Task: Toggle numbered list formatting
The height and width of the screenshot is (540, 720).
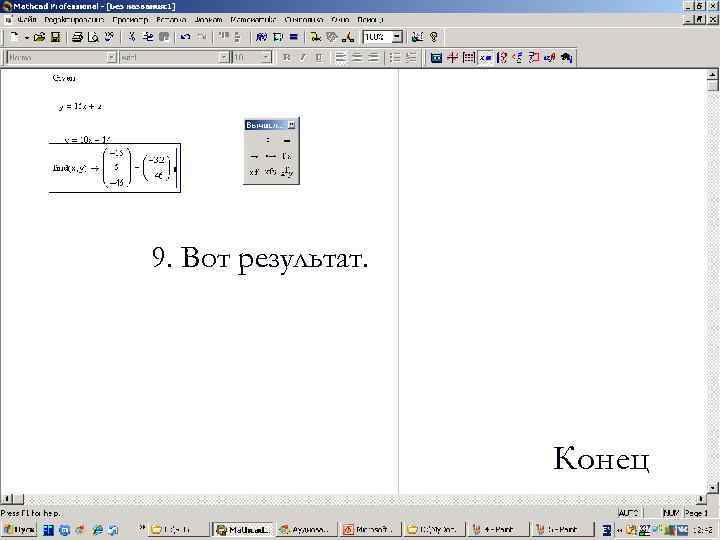Action: click(x=411, y=57)
